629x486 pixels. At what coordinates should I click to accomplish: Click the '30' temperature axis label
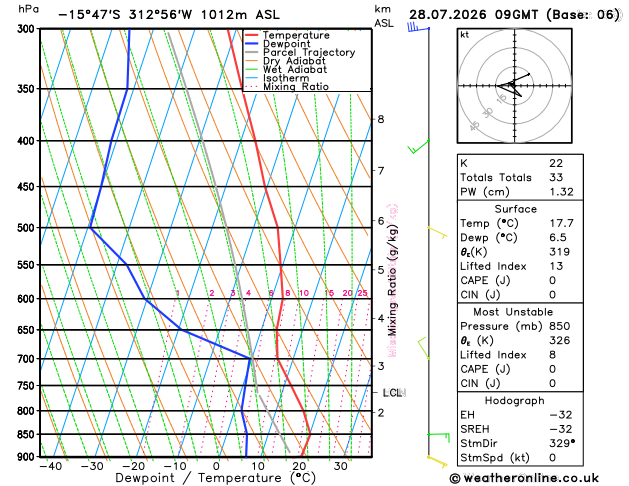coord(340,466)
